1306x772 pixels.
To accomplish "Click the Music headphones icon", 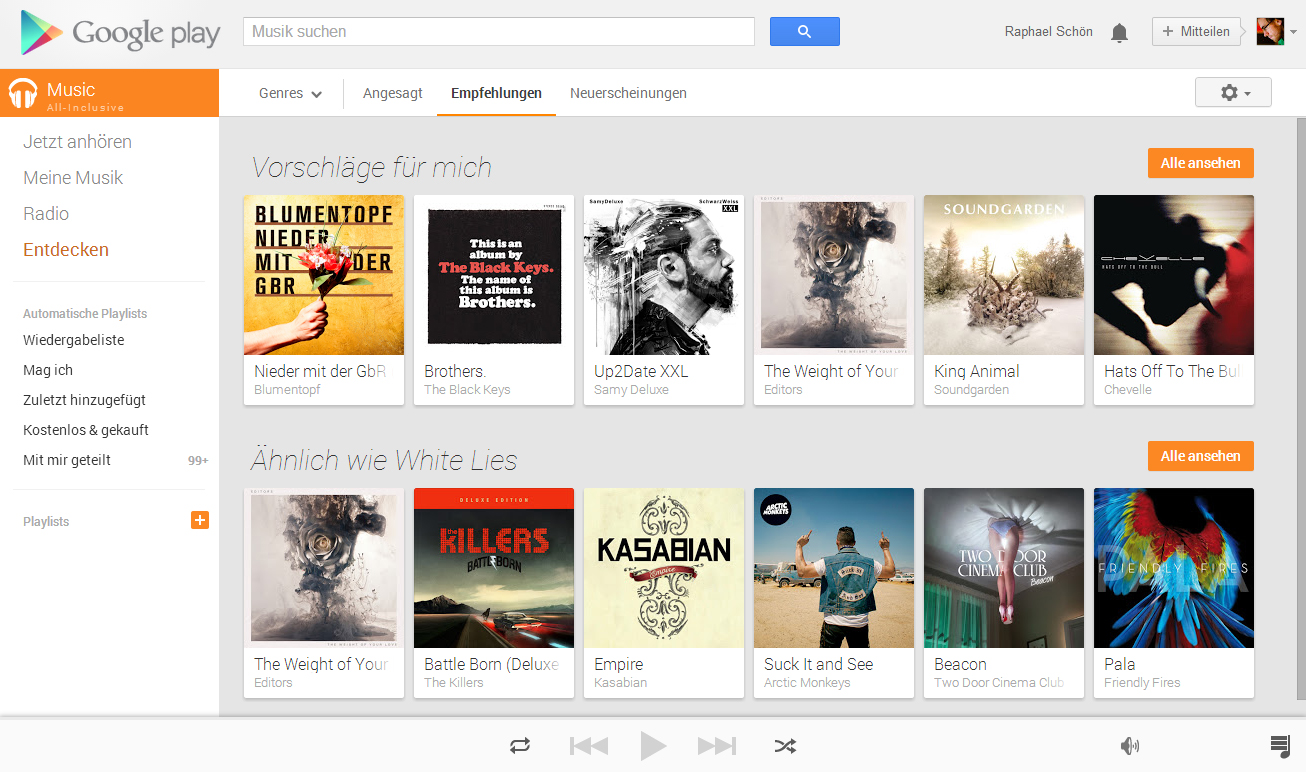I will click(22, 93).
